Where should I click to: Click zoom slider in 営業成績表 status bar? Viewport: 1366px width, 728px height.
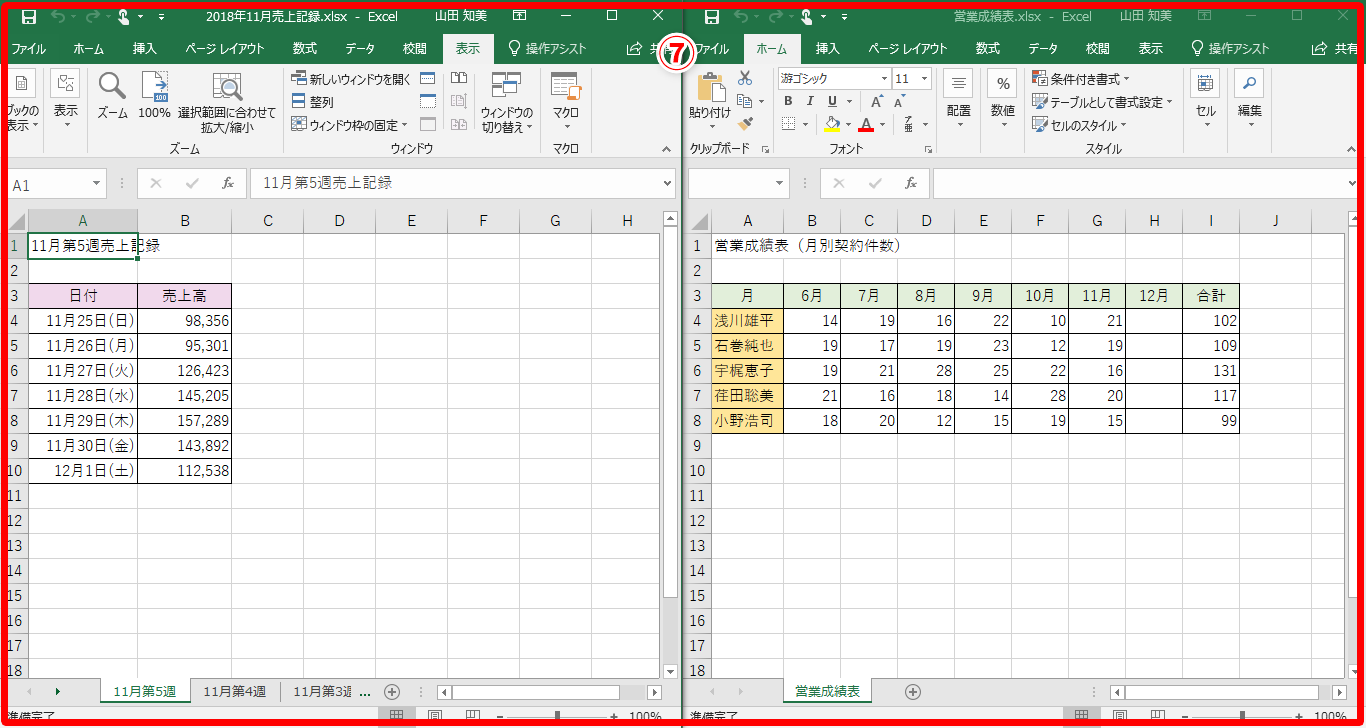coord(1242,717)
